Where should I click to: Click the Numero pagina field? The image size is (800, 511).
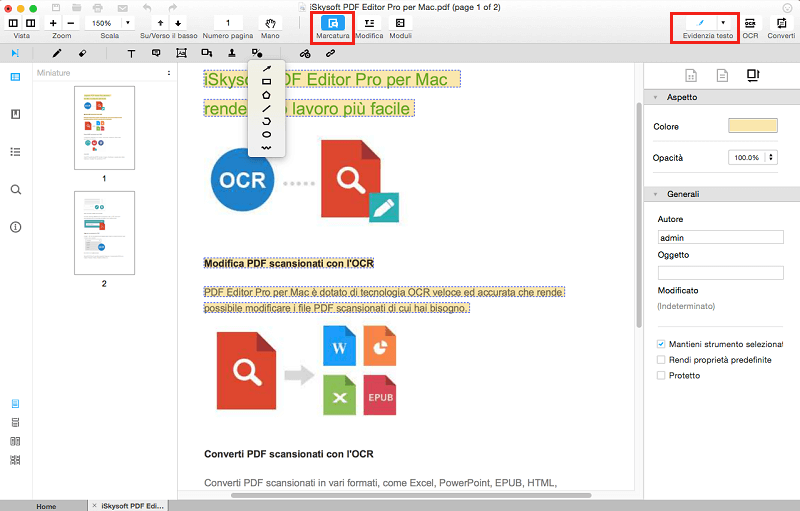click(228, 23)
